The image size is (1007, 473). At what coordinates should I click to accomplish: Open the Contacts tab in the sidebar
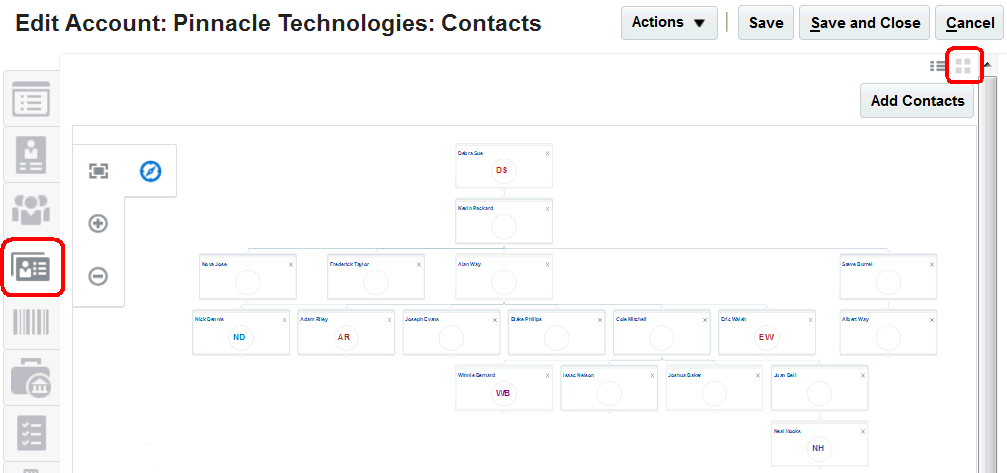[x=32, y=267]
